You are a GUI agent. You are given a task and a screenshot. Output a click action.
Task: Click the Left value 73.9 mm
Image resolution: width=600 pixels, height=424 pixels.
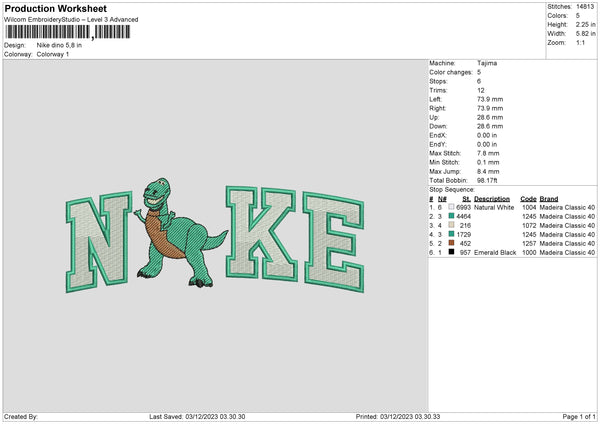[x=490, y=99]
